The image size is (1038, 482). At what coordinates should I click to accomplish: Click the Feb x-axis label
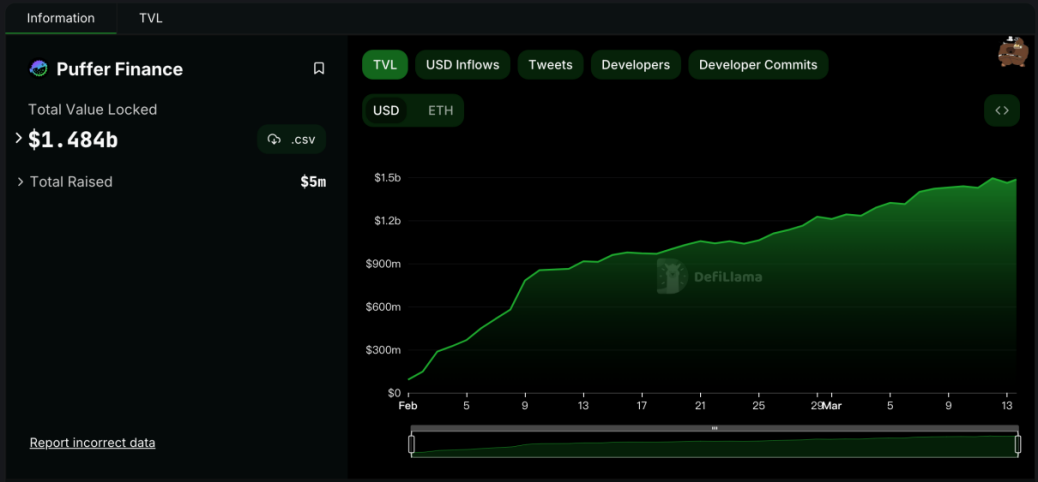408,406
